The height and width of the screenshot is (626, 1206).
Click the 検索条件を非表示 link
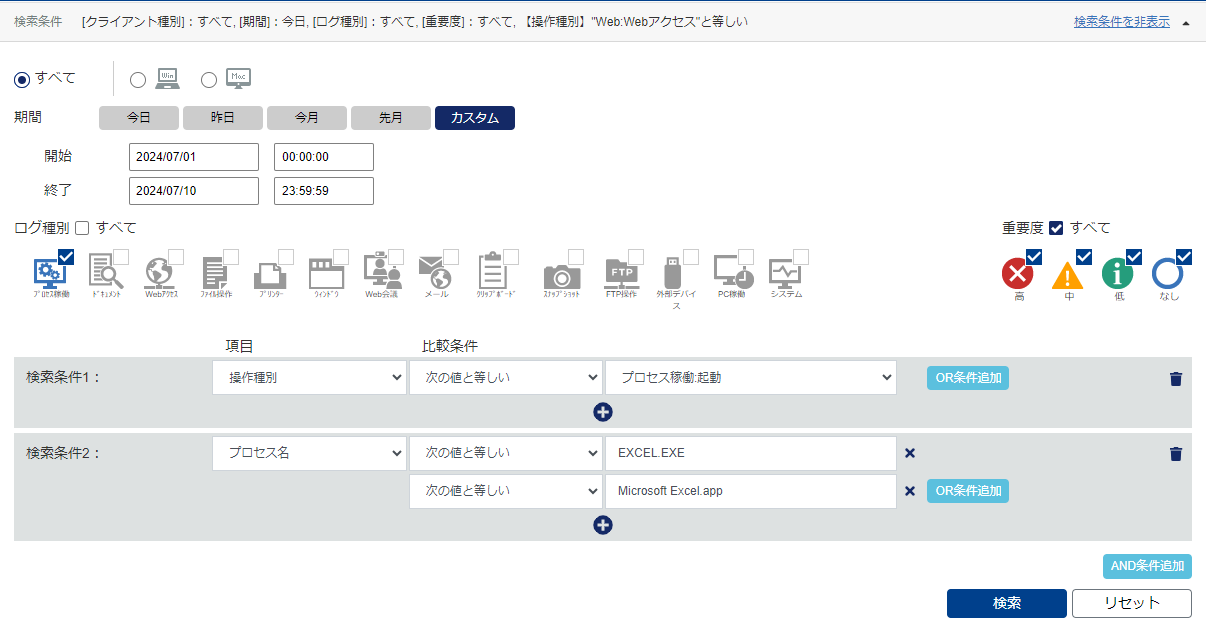click(x=1122, y=22)
